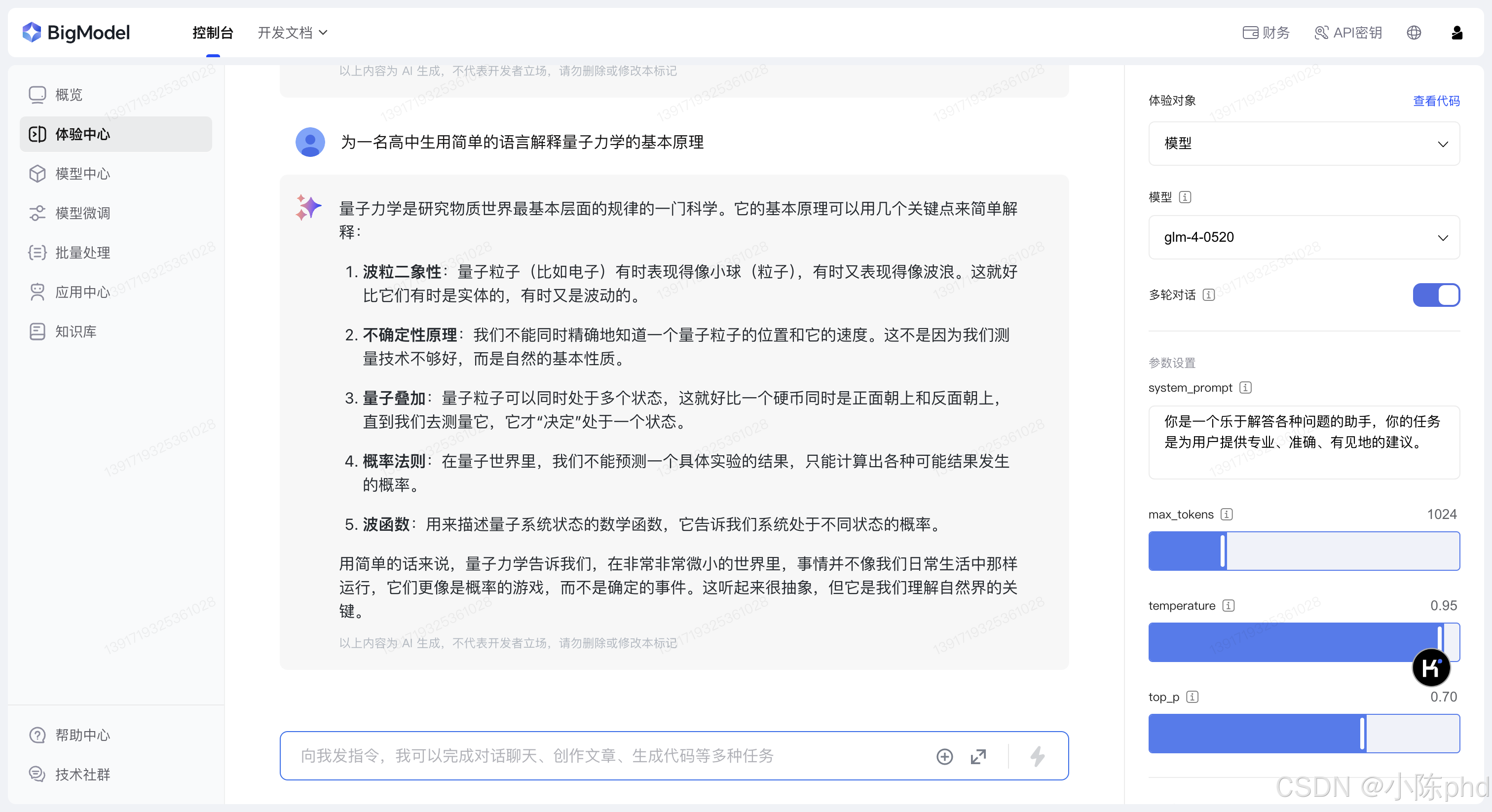Viewport: 1492px width, 812px height.
Task: Click the info icon next to 多轮对话
Action: (x=1209, y=295)
